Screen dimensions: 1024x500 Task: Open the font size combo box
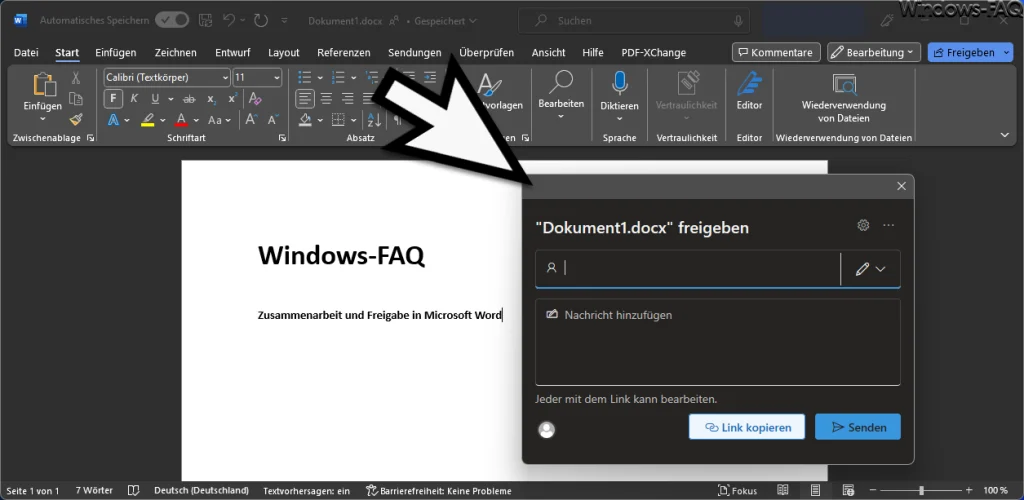(257, 78)
